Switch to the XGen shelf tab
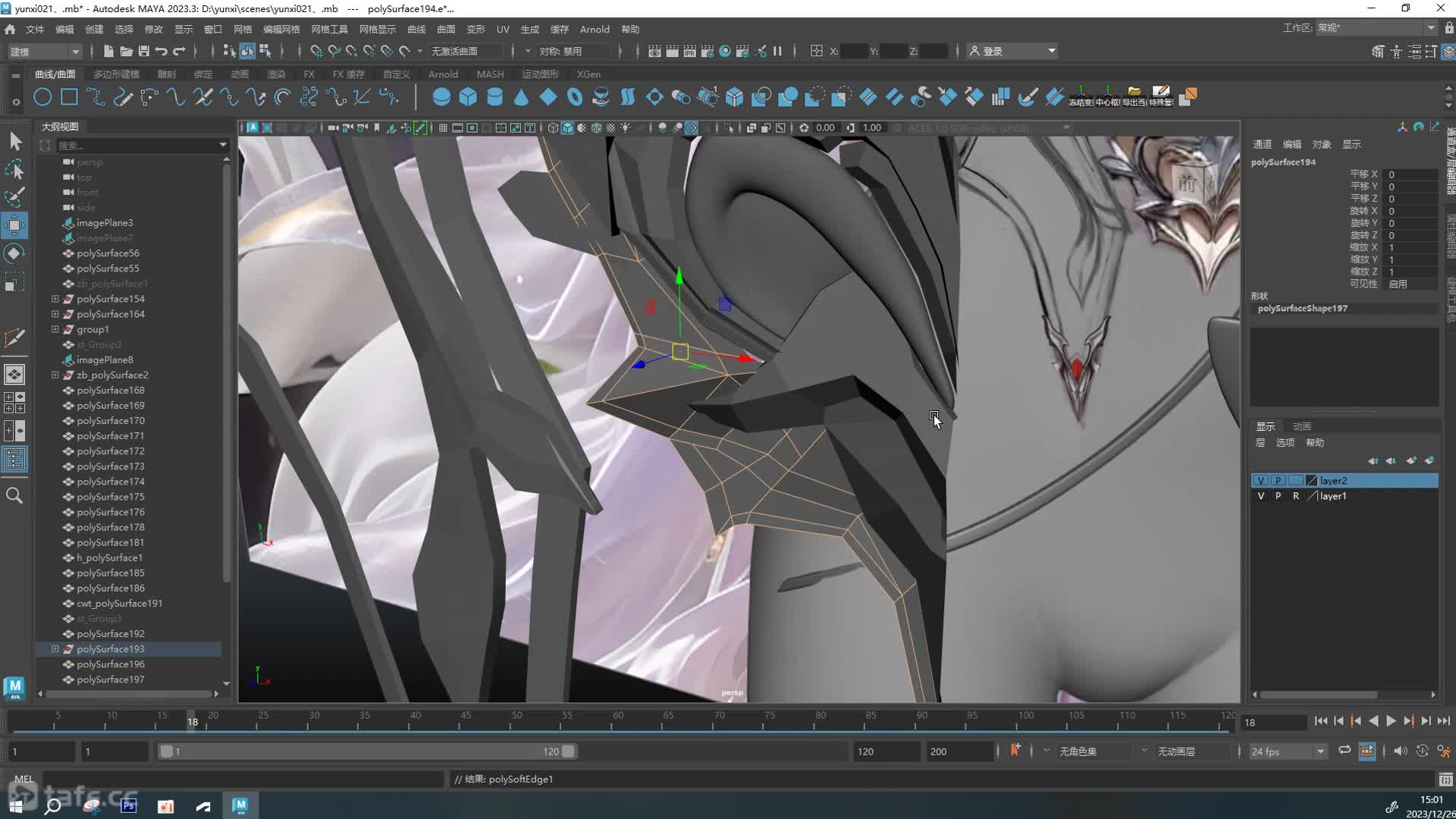This screenshot has width=1456, height=819. [588, 74]
